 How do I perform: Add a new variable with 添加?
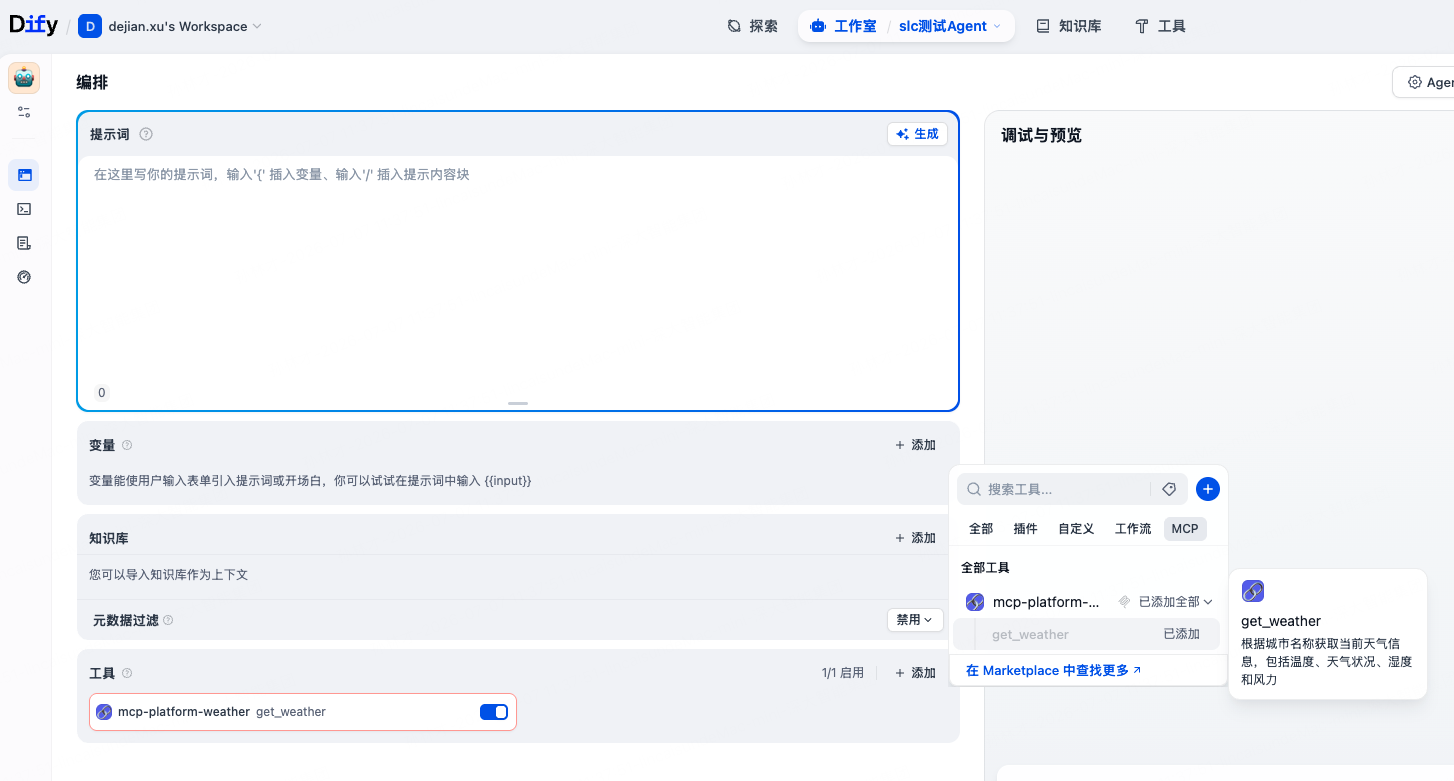[x=915, y=445]
